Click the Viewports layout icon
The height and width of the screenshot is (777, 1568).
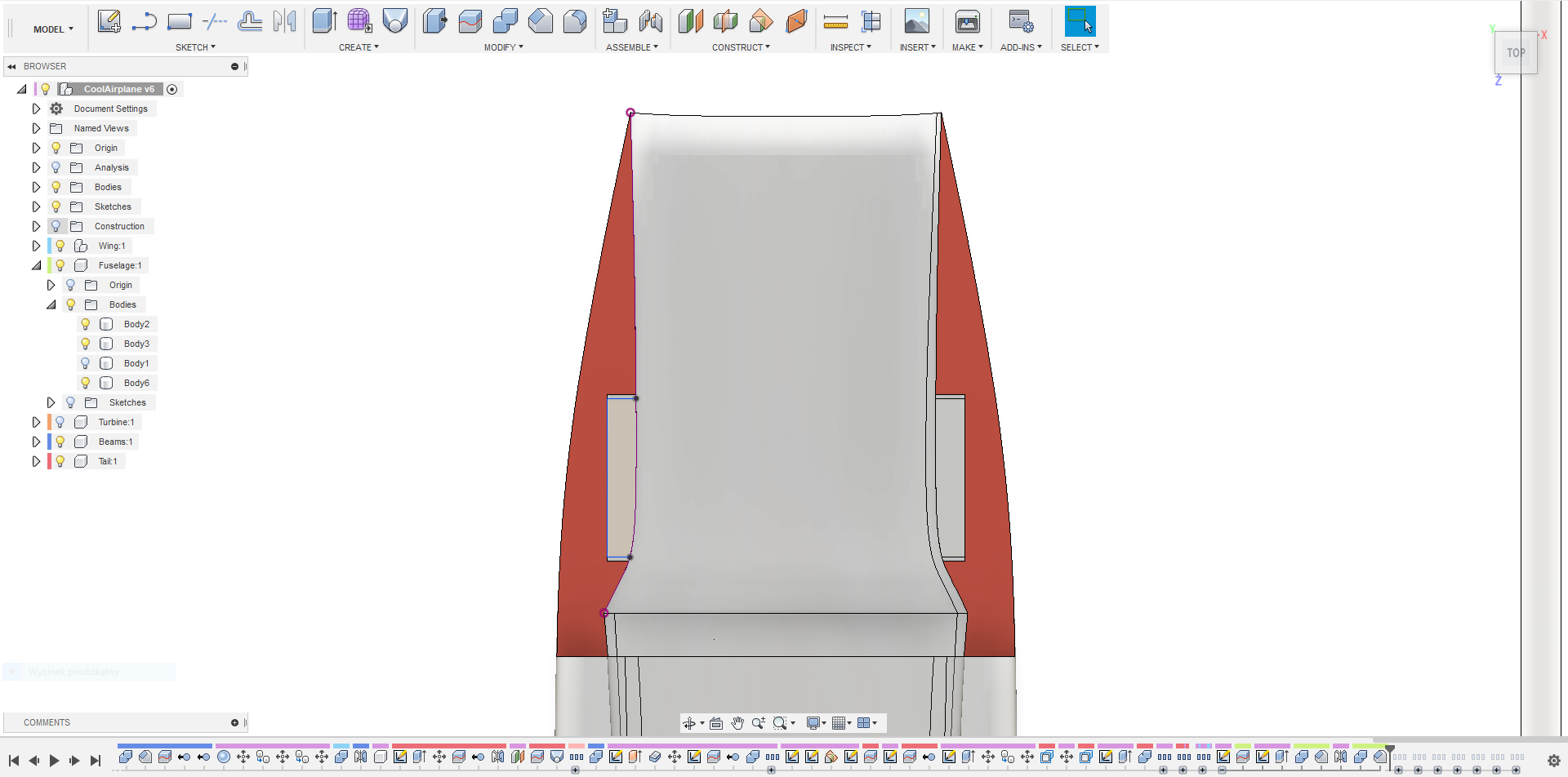click(864, 723)
